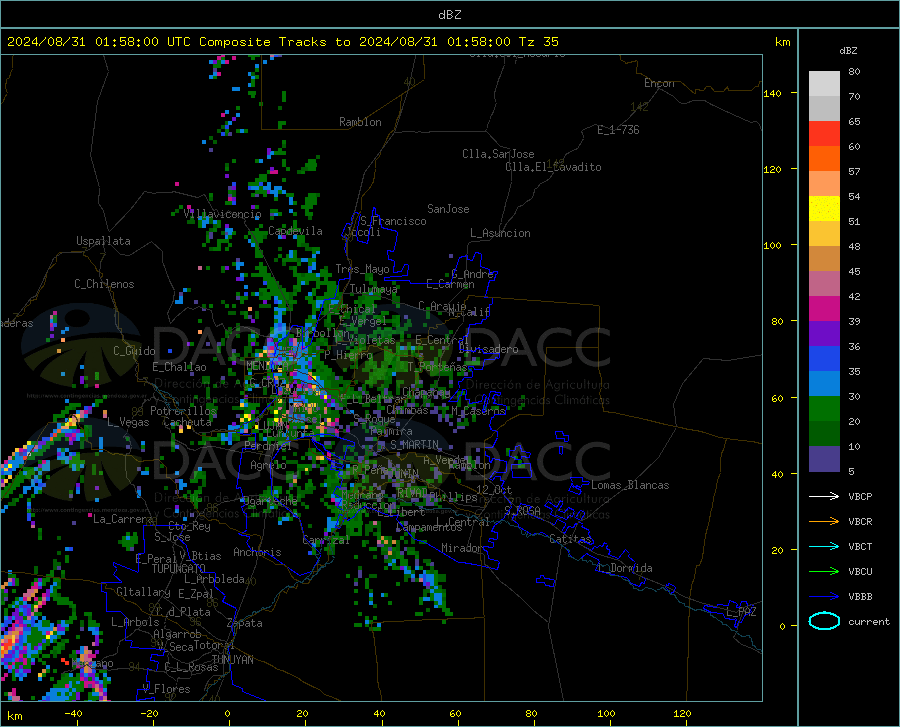Click the L_Dormida map label
The width and height of the screenshot is (900, 727).
tap(625, 568)
